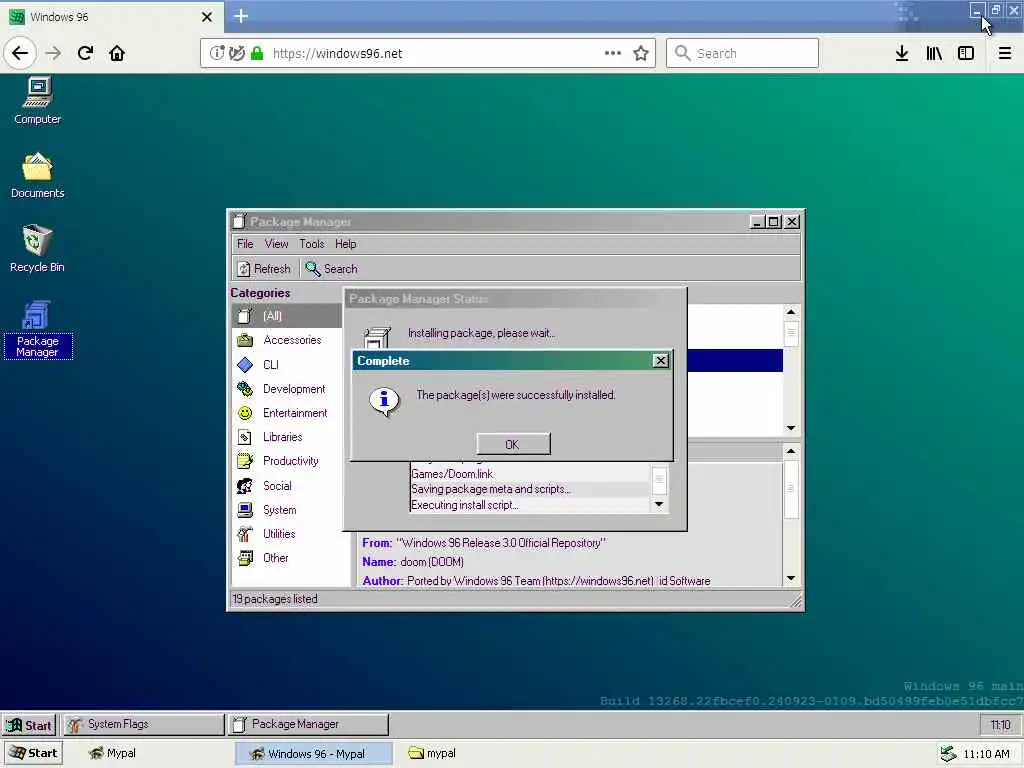Switch to Windows 96 - Mypal taskbar button
Viewport: 1024px width, 768px height.
[313, 754]
